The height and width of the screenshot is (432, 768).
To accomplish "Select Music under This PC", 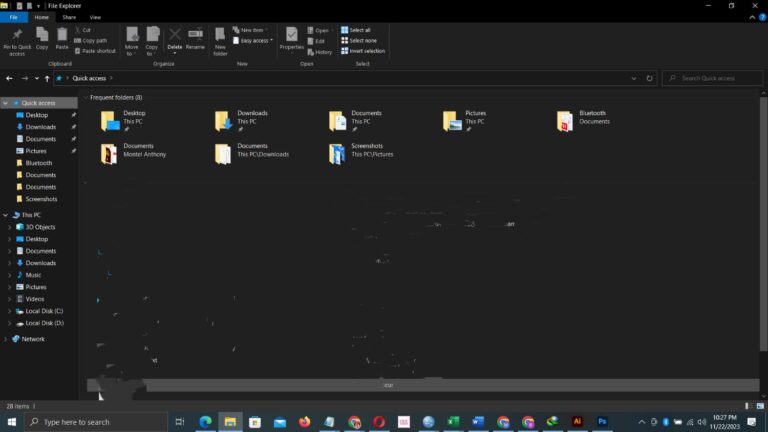I will (x=33, y=275).
